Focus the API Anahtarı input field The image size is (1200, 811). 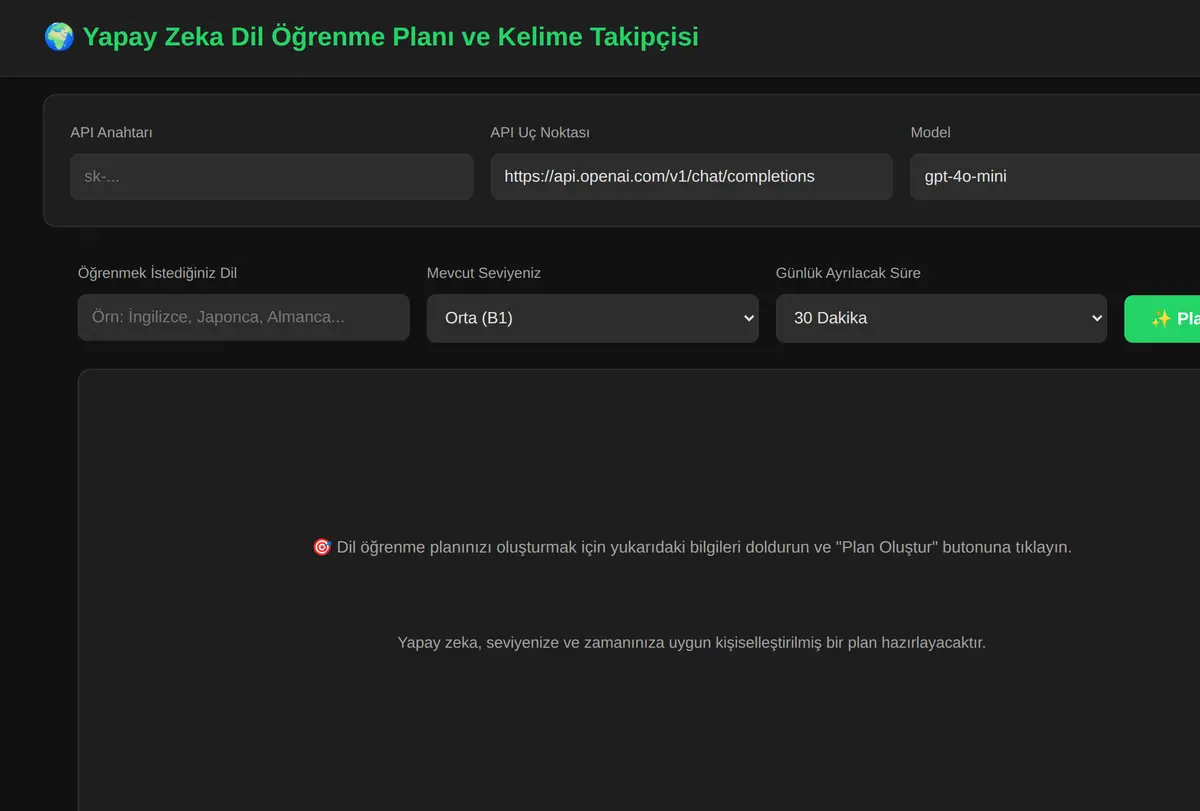[x=272, y=176]
